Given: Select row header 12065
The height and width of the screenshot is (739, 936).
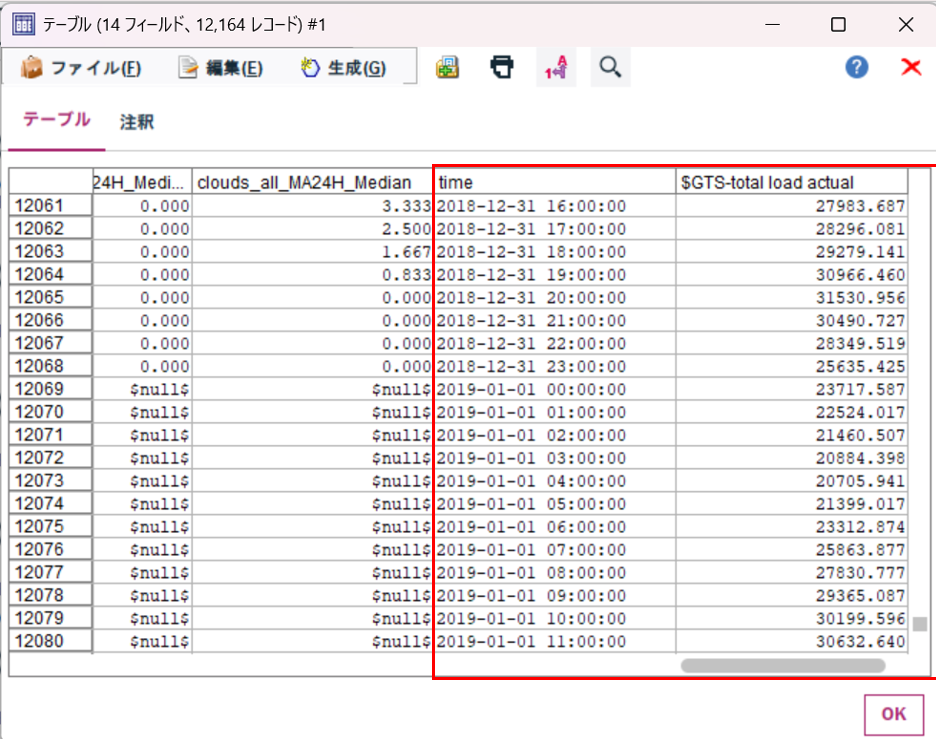Looking at the screenshot, I should pyautogui.click(x=51, y=297).
